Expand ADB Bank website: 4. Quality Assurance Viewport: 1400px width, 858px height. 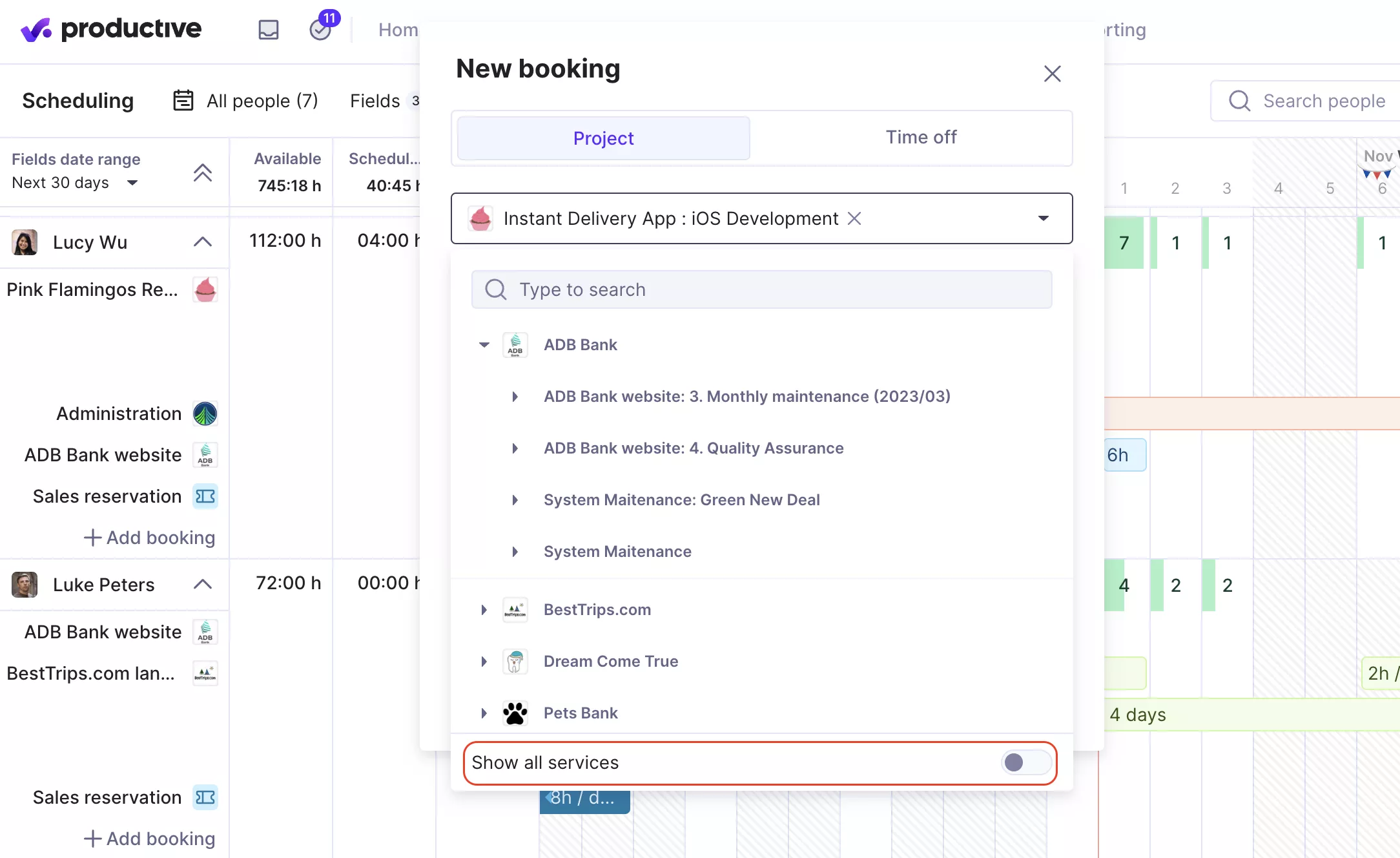point(515,448)
